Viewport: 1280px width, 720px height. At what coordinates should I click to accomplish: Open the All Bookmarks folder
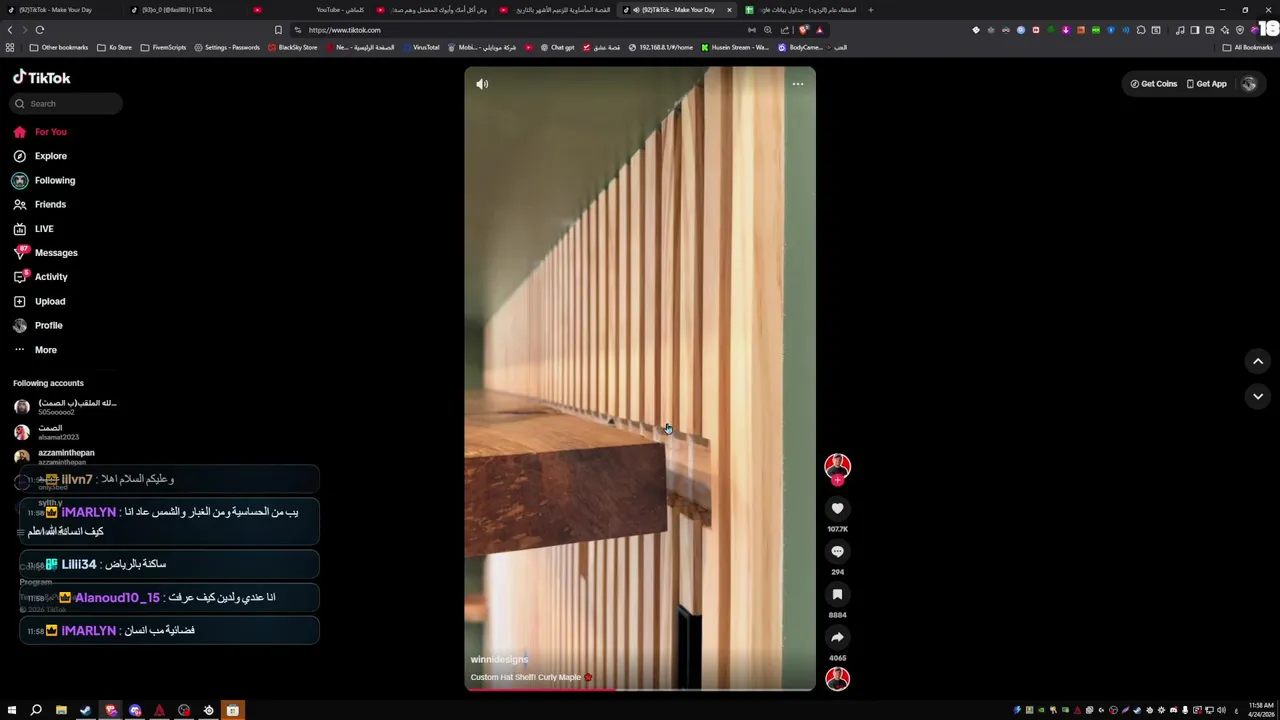1248,47
